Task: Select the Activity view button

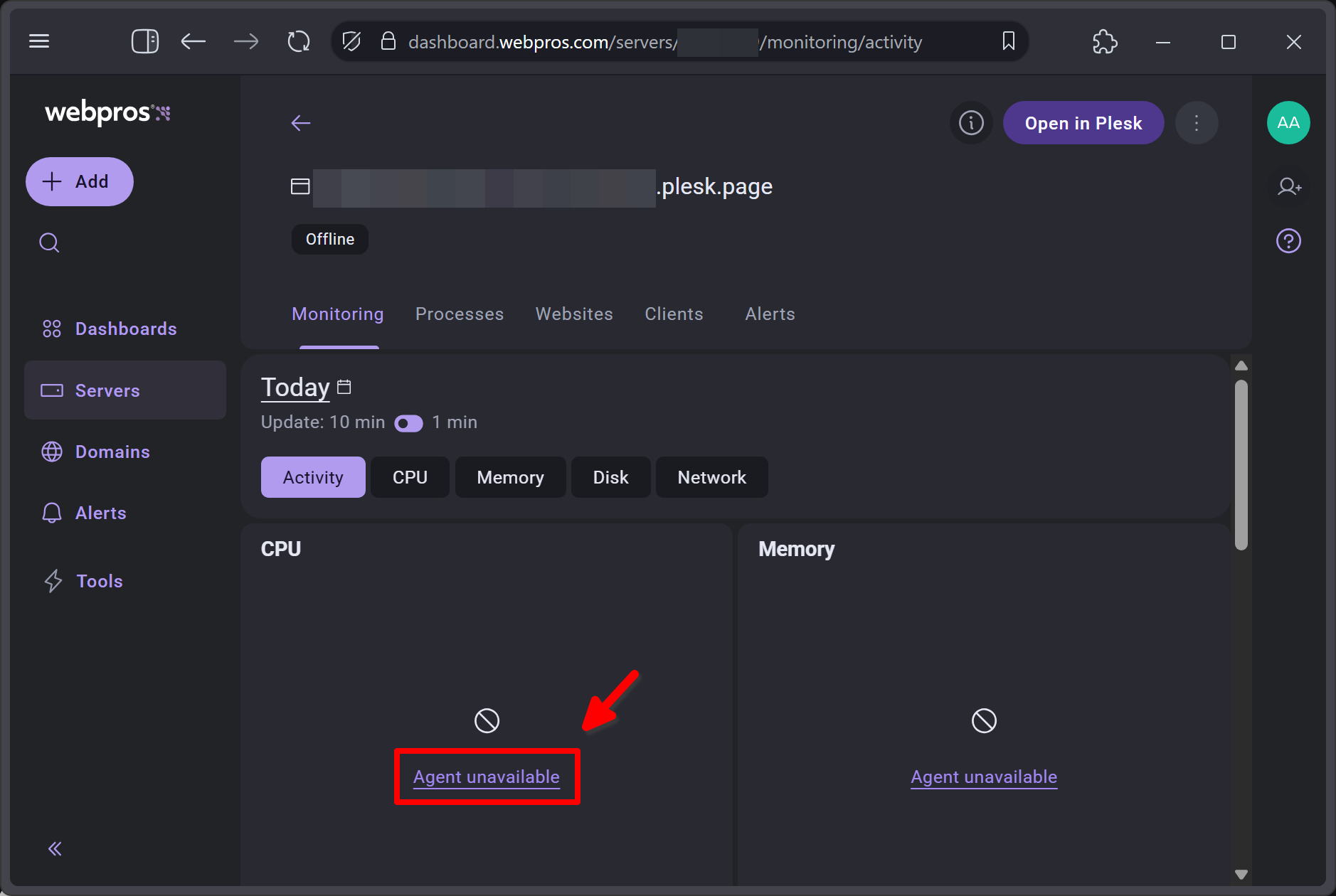Action: (313, 477)
